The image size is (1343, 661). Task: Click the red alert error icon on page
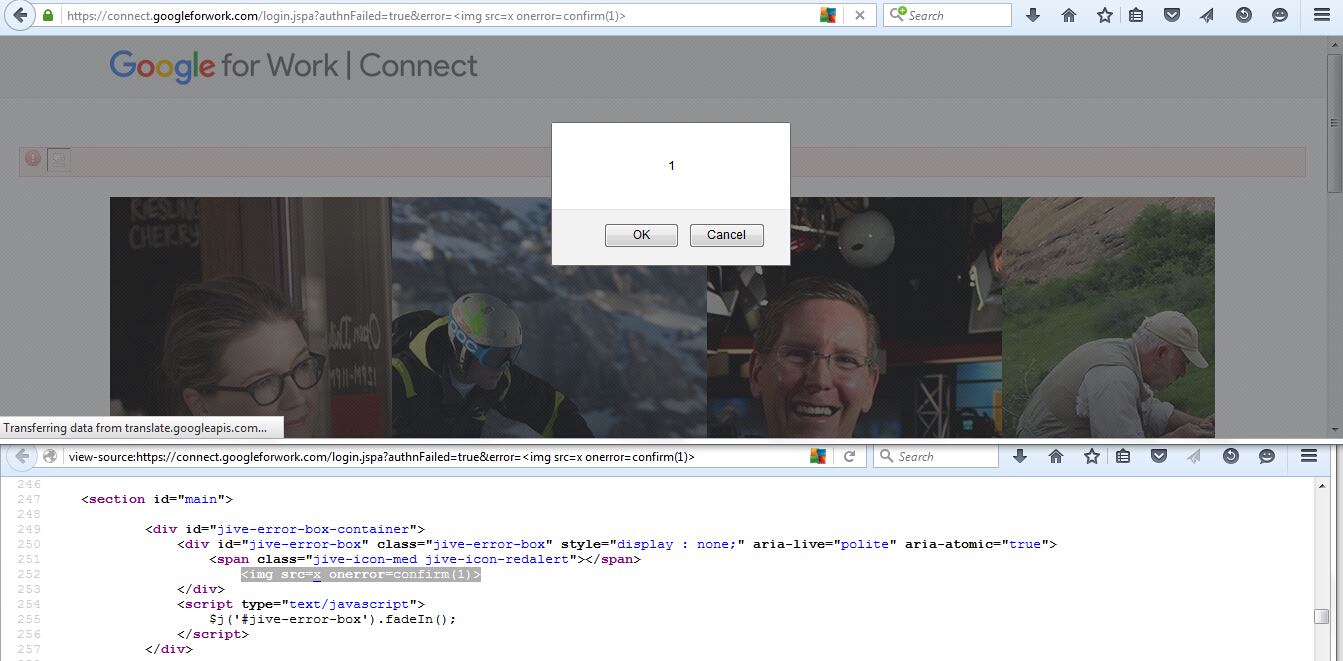pyautogui.click(x=33, y=158)
